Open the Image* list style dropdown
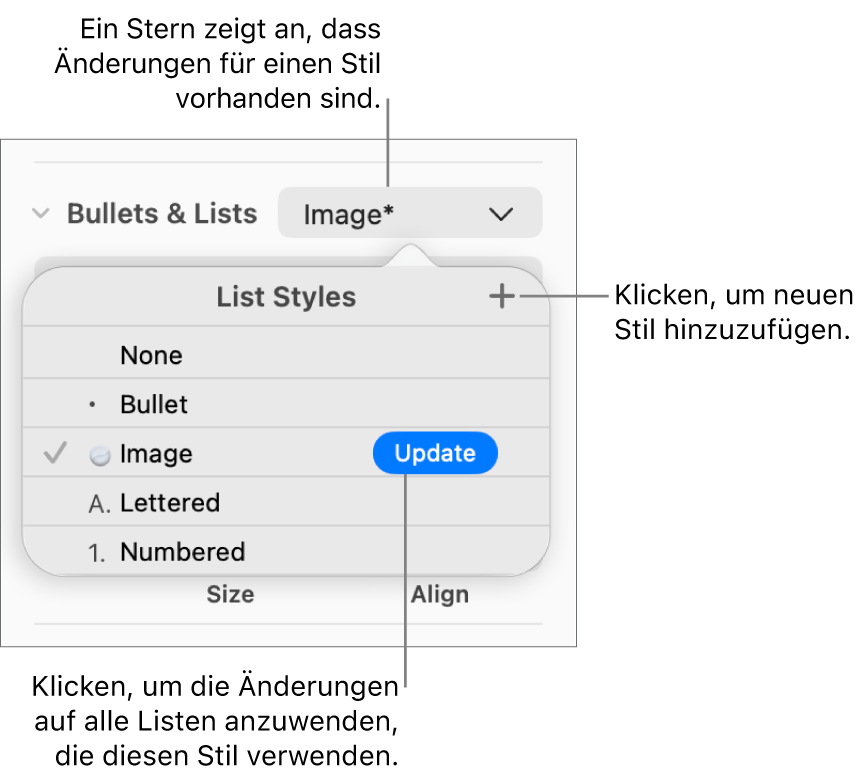Image resolution: width=868 pixels, height=780 pixels. point(410,213)
